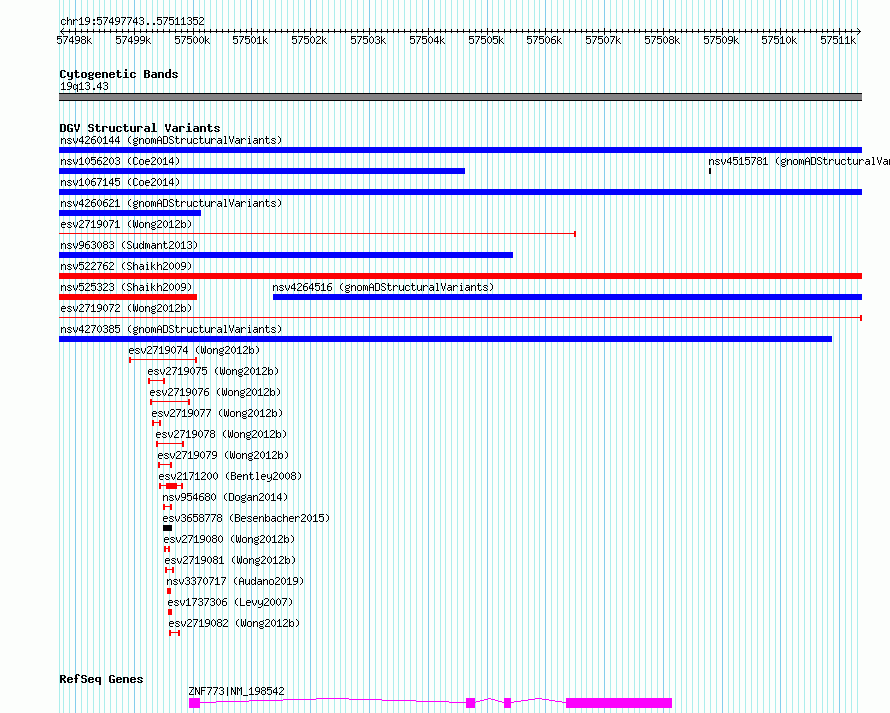Click esv2719071 (Wong2012b) label
Image resolution: width=890 pixels, height=713 pixels.
pos(126,224)
